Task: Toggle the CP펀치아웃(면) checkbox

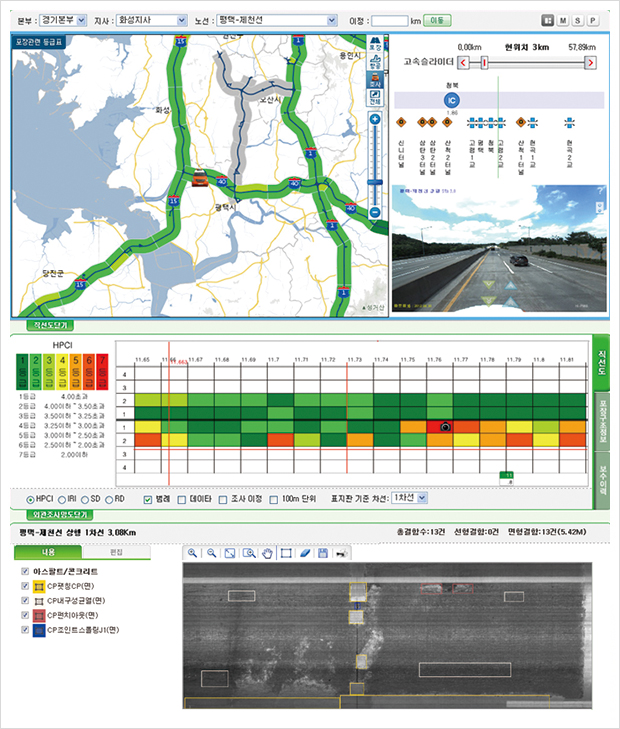Action: (x=25, y=615)
